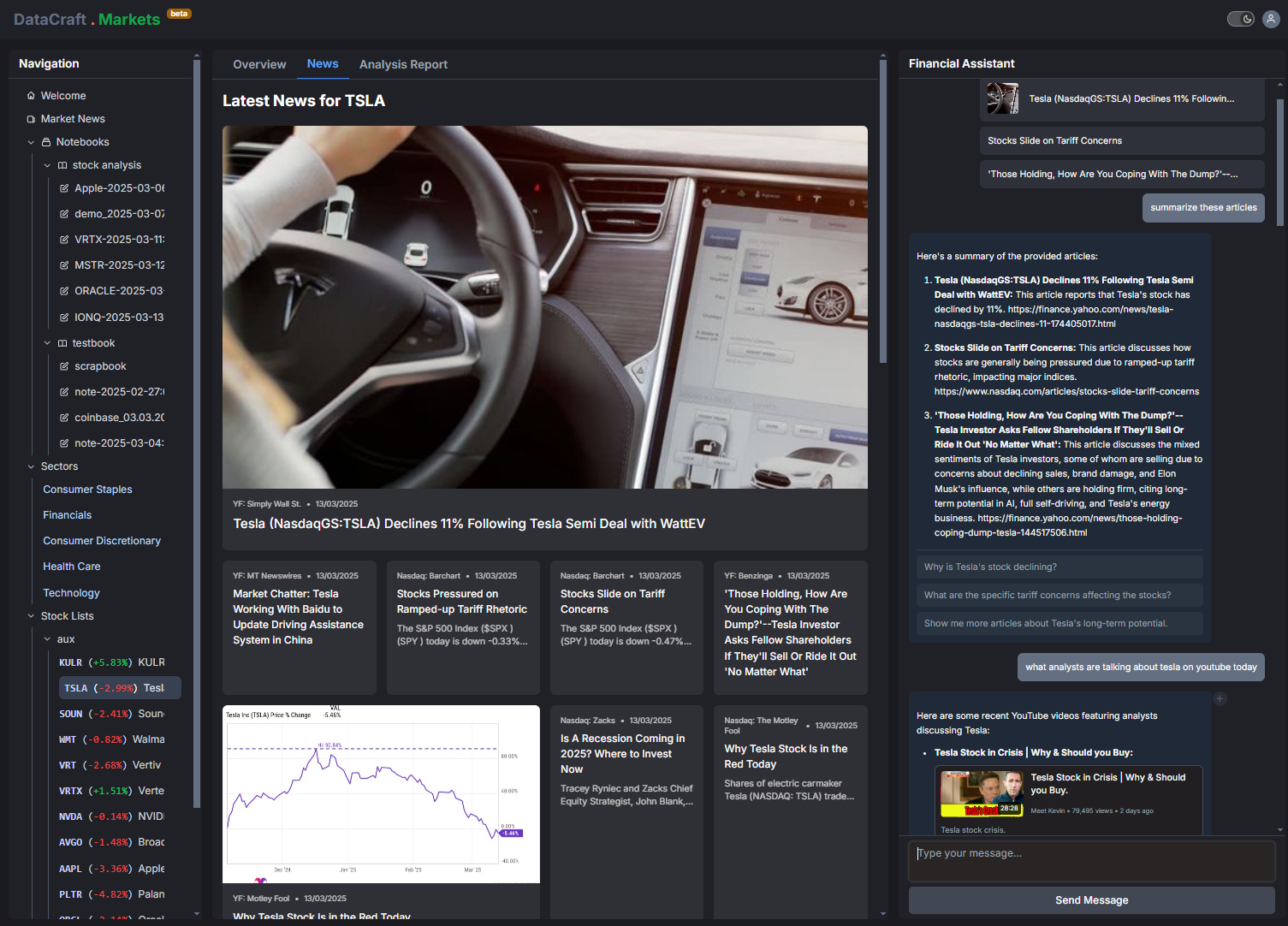Click the demo_2025-03-07 note edit icon
Viewport: 1288px width, 926px height.
tap(64, 214)
